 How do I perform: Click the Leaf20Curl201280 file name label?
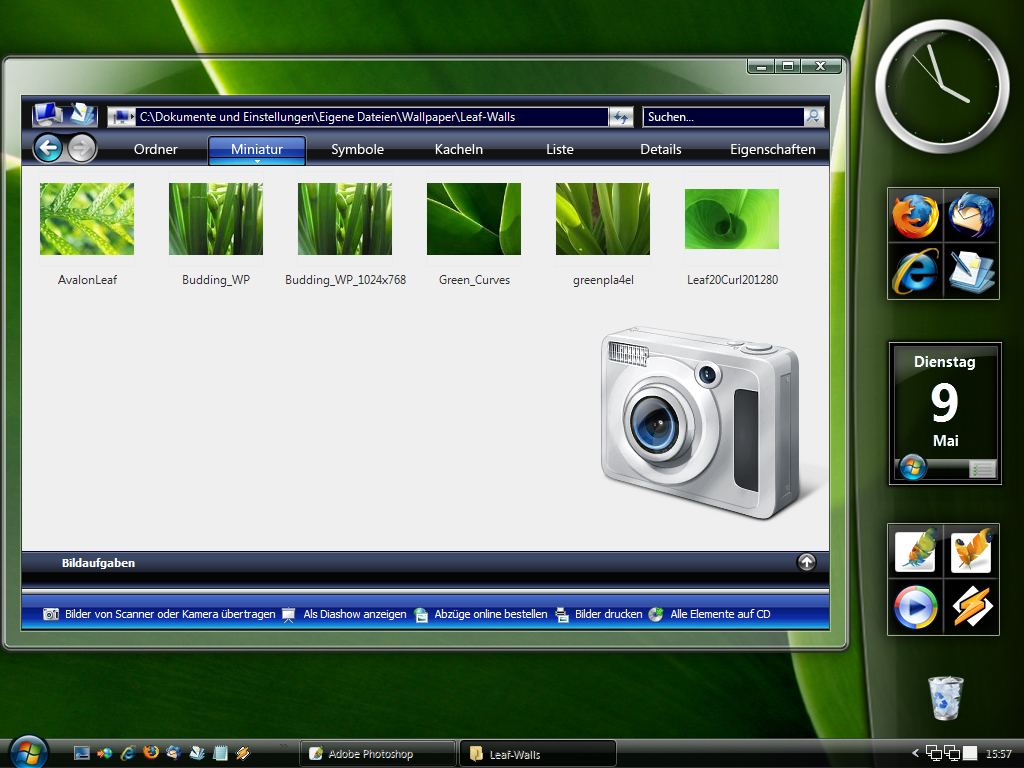point(732,280)
